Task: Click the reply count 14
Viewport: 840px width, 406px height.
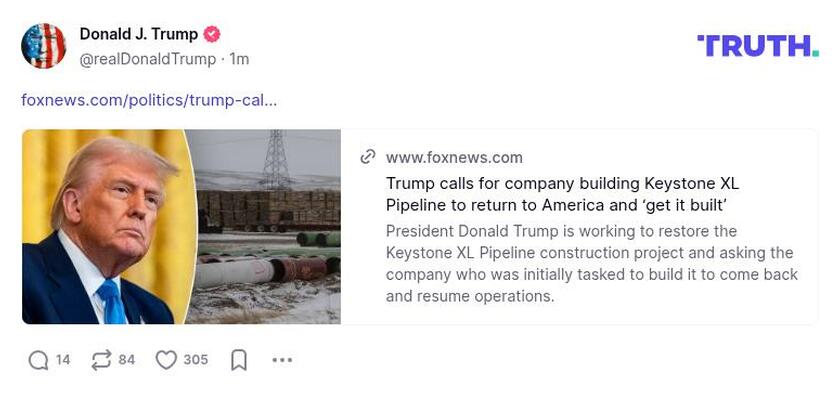Action: (x=63, y=360)
